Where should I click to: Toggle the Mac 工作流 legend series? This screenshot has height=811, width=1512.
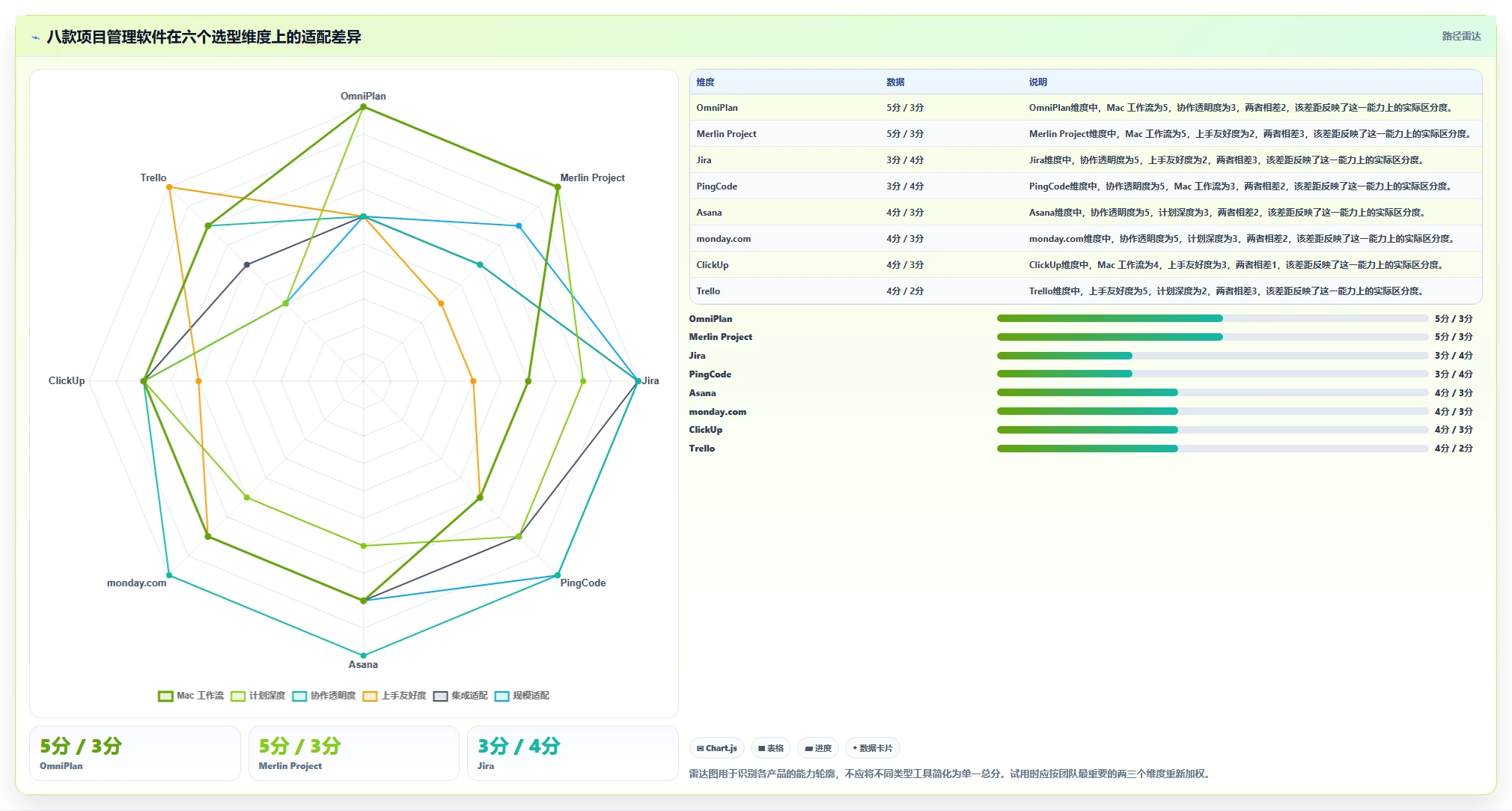(x=191, y=696)
